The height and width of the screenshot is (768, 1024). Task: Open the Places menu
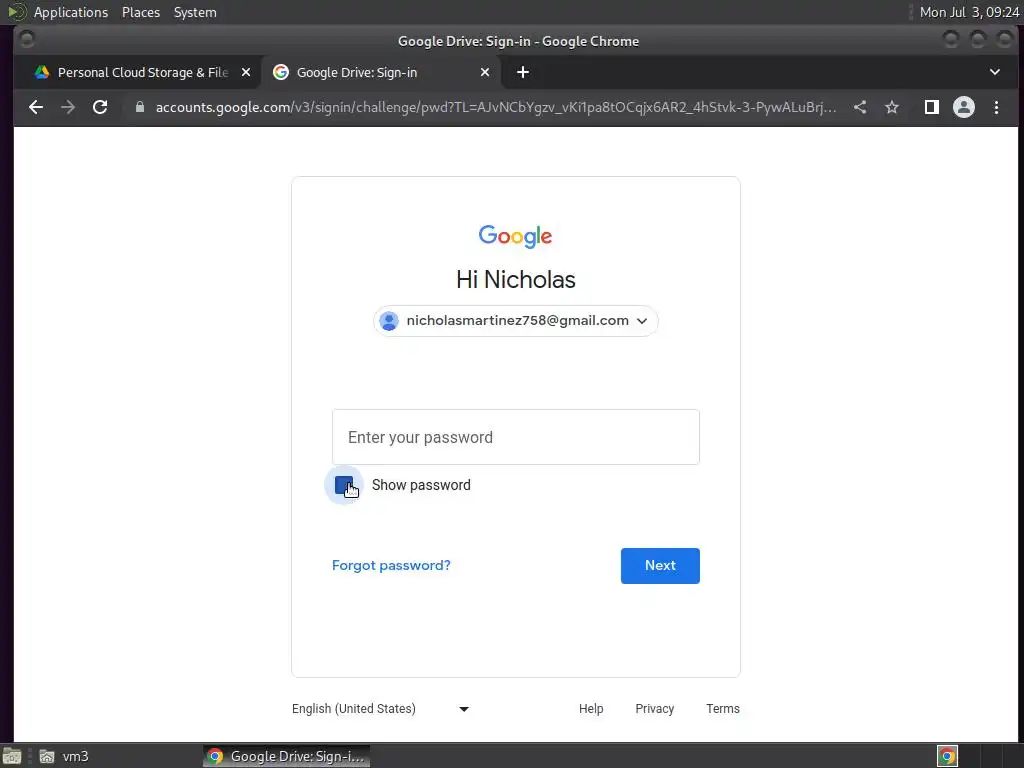(x=141, y=12)
